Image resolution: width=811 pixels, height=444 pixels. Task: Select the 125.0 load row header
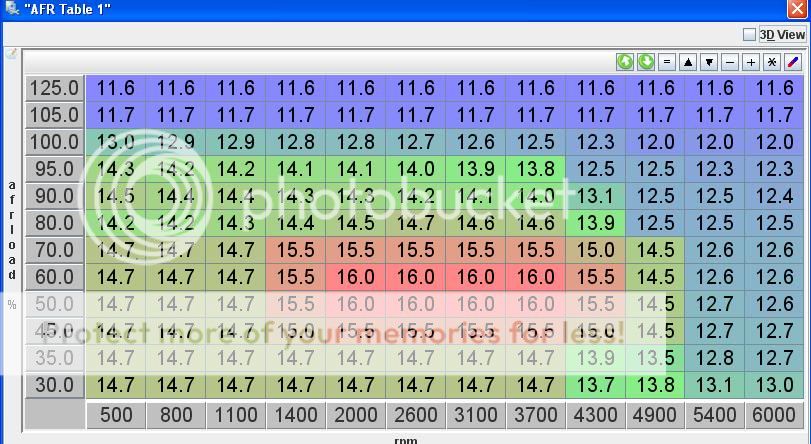[x=54, y=88]
